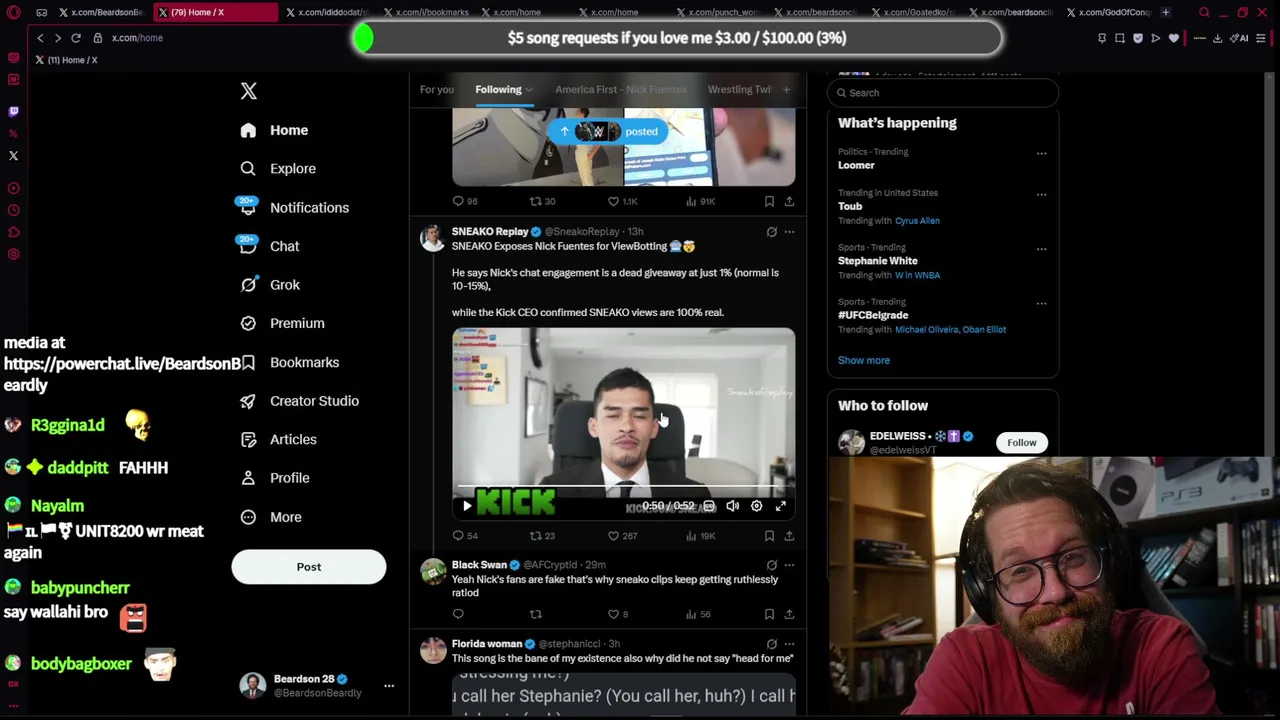Open the Notifications page
This screenshot has width=1280, height=720.
pyautogui.click(x=294, y=208)
